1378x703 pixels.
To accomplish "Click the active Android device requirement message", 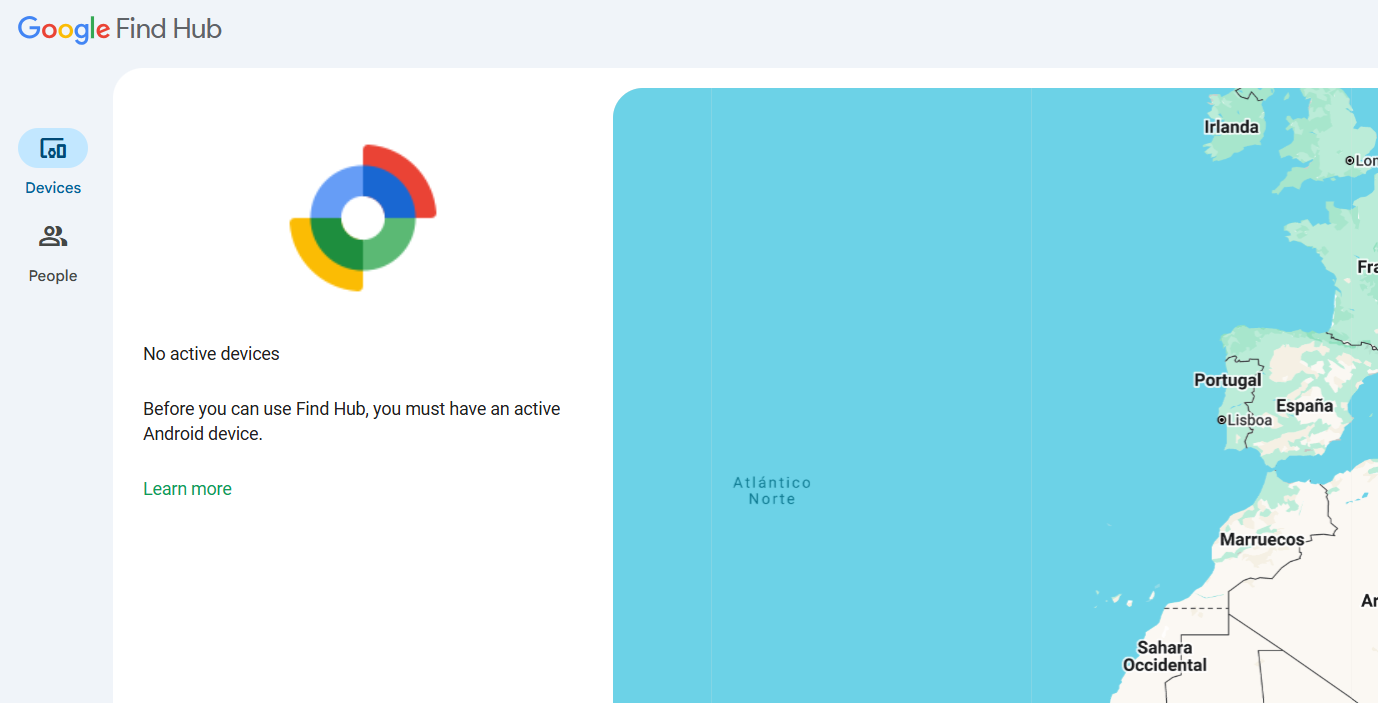I will [351, 421].
